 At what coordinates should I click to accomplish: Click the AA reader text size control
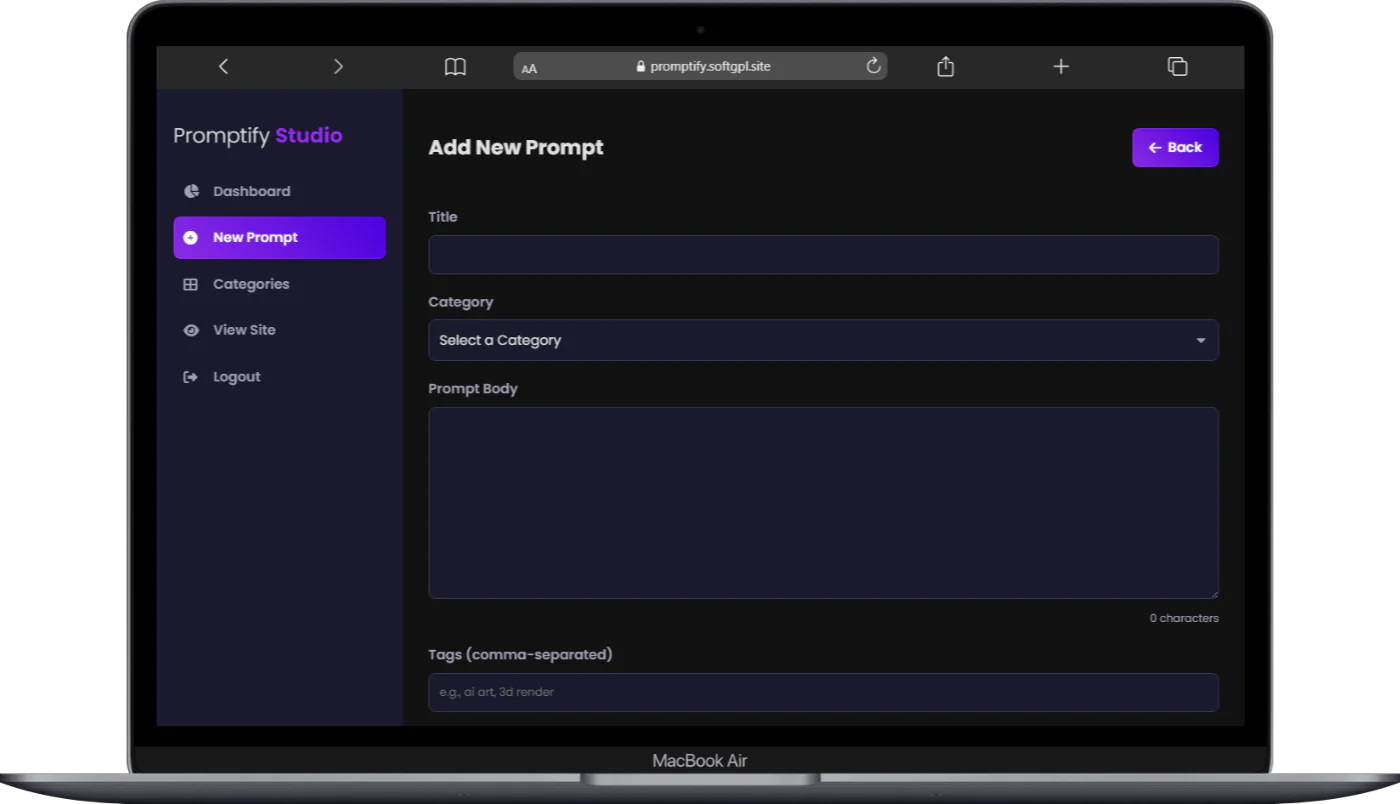(x=529, y=68)
